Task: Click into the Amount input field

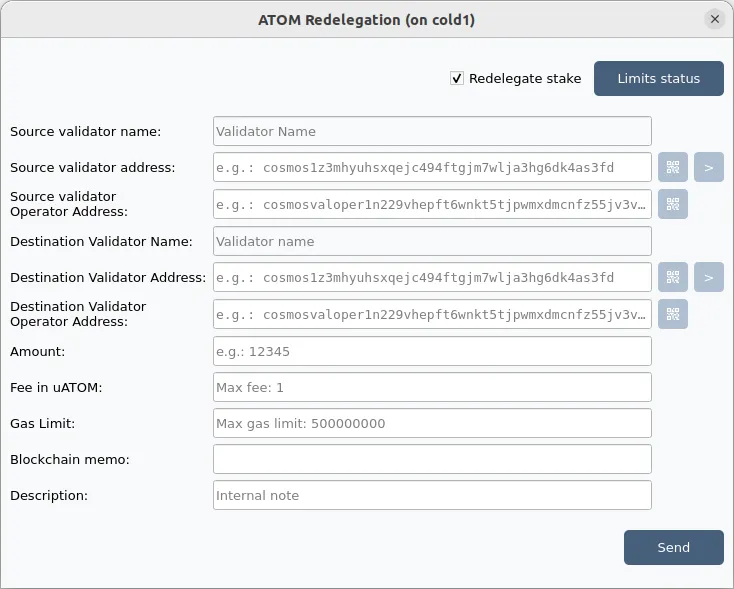Action: (432, 351)
